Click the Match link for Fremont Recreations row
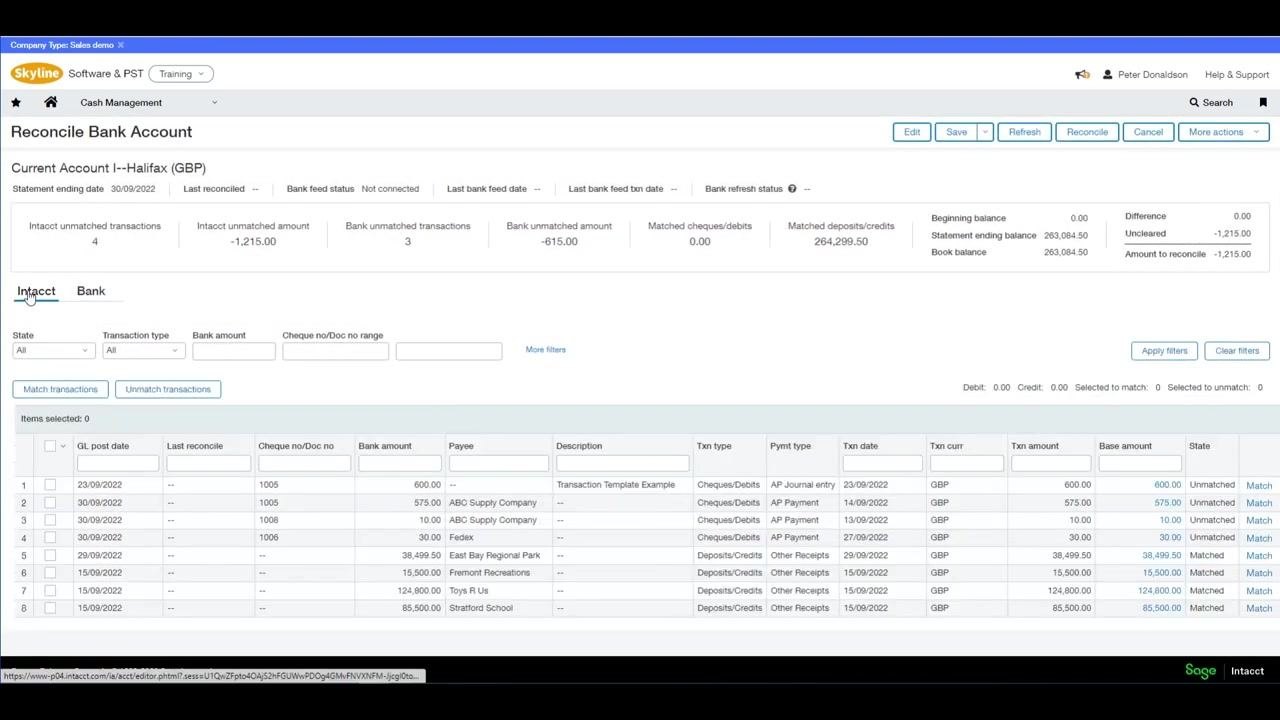 (1259, 574)
